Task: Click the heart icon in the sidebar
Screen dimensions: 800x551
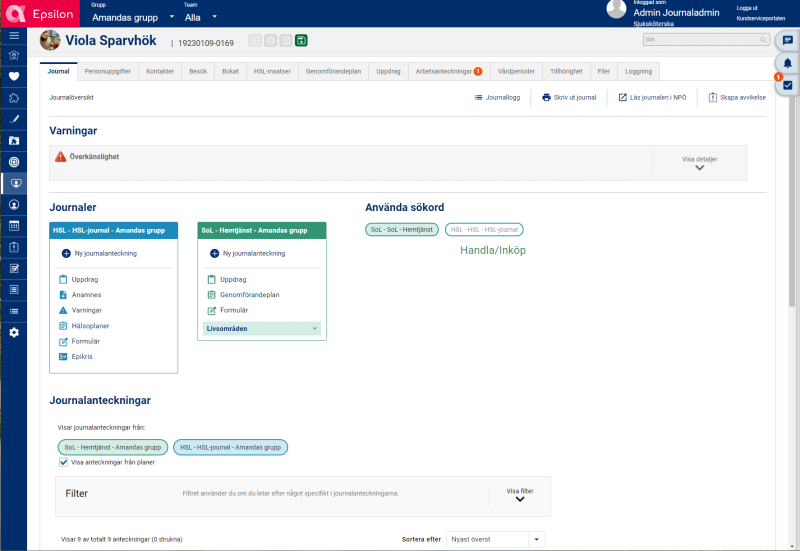Action: click(x=14, y=77)
